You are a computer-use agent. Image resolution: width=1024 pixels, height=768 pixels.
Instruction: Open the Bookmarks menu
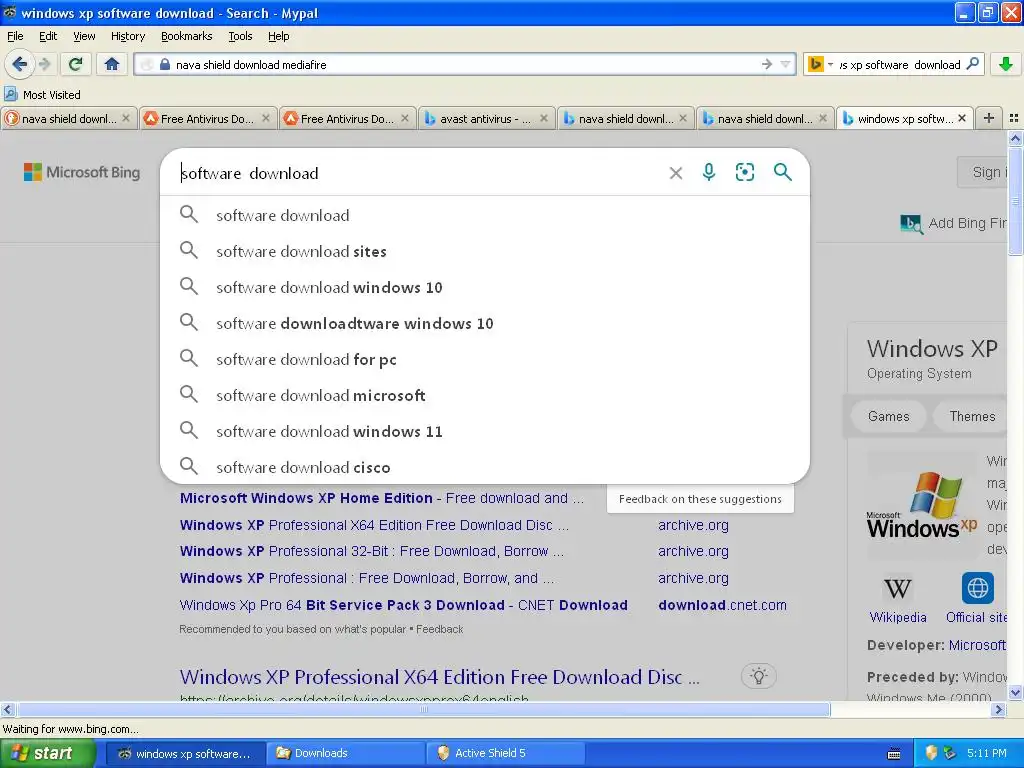click(186, 36)
